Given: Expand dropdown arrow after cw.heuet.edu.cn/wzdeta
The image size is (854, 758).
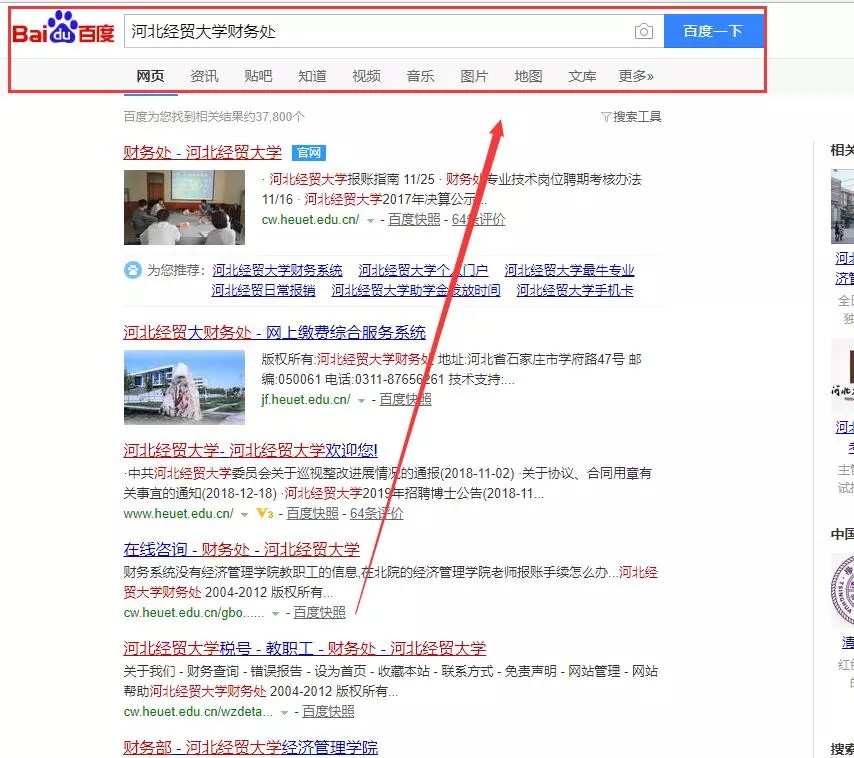Looking at the screenshot, I should [284, 713].
